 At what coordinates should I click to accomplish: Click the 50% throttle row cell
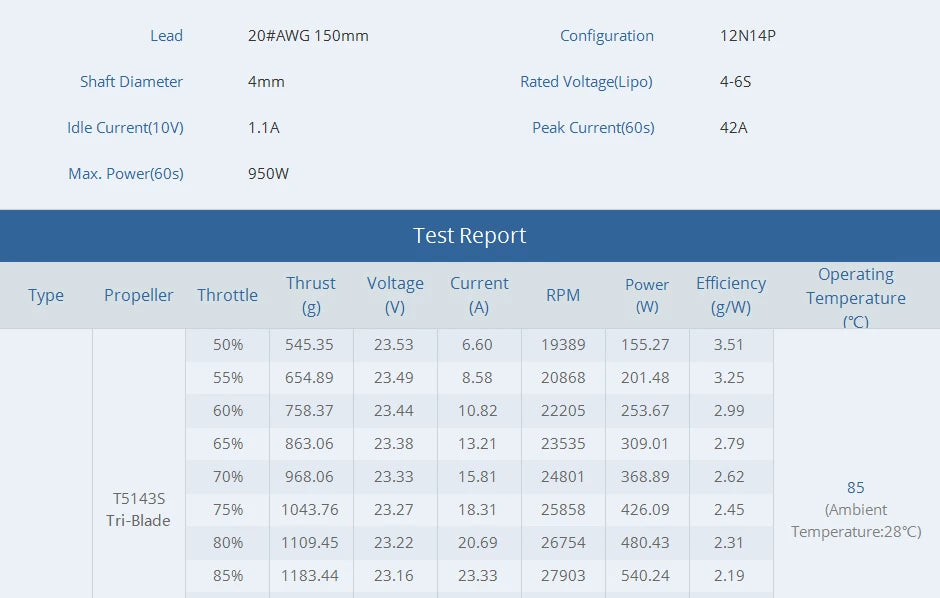(228, 345)
